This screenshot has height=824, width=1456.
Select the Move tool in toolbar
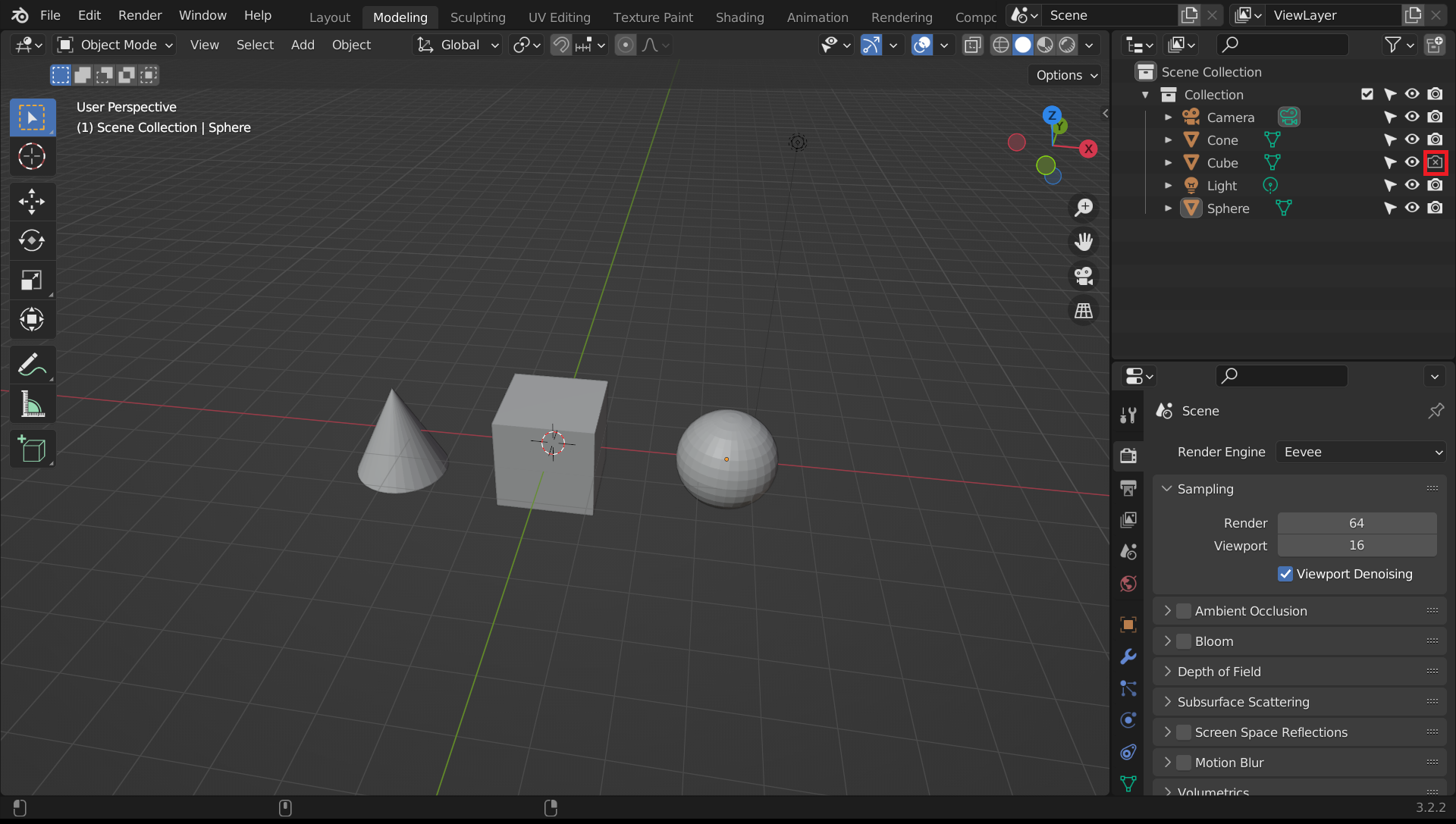(x=32, y=201)
